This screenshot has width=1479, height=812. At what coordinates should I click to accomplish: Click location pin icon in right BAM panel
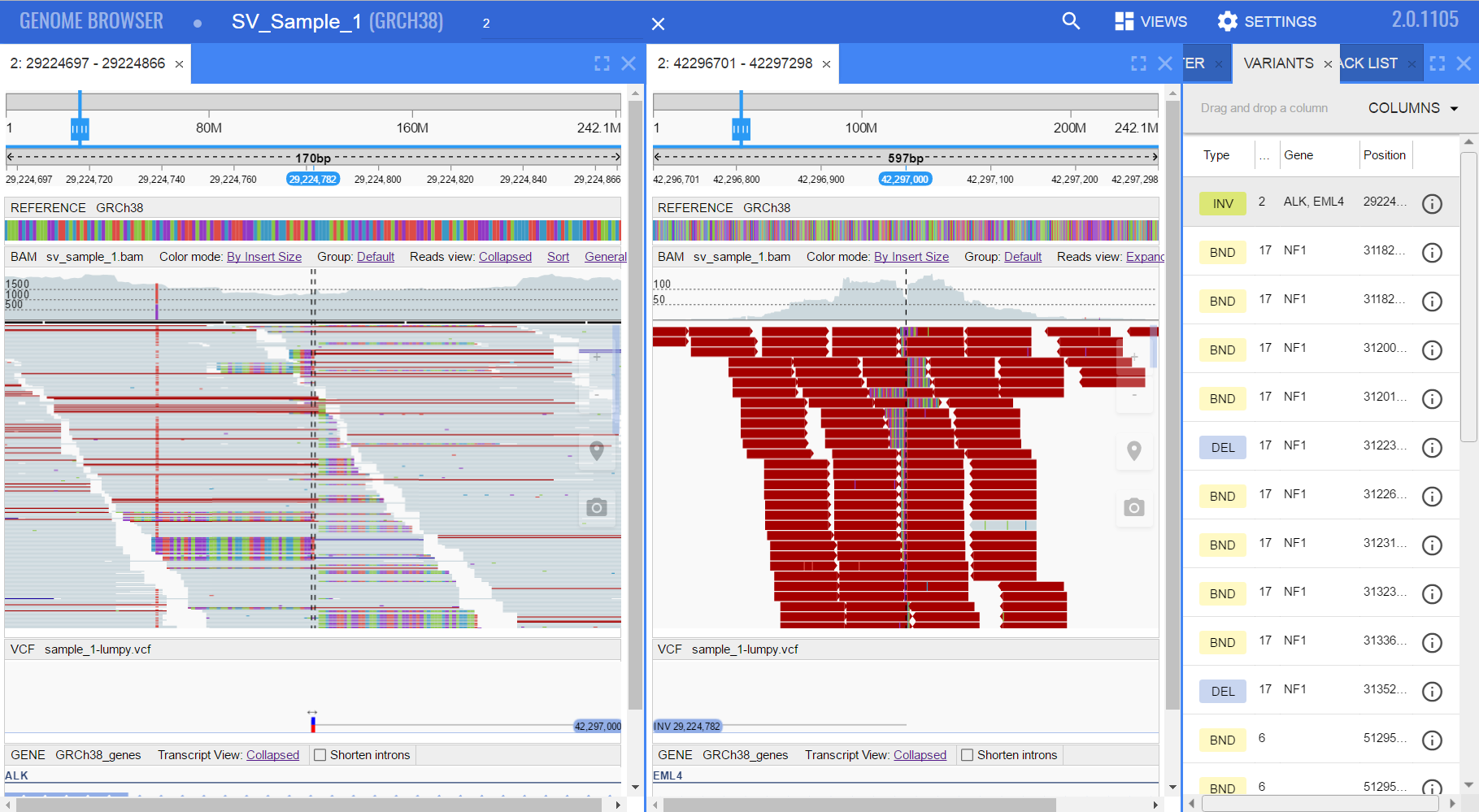pos(1133,450)
